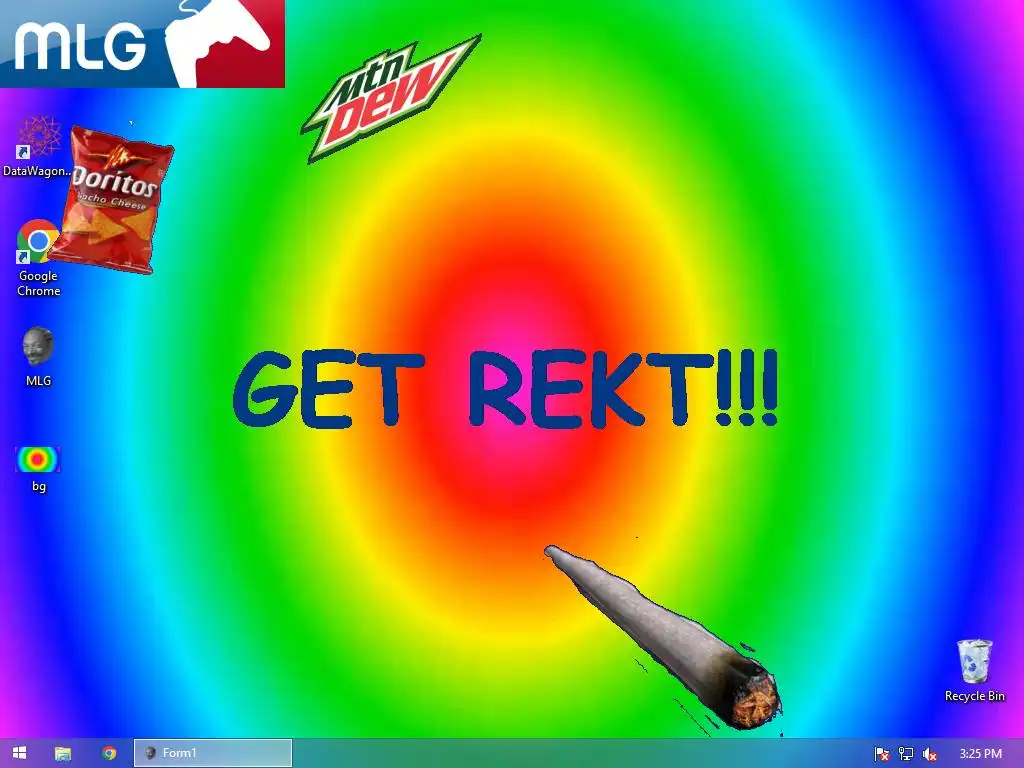Open the Windows Start menu
The image size is (1024, 768).
(x=20, y=753)
